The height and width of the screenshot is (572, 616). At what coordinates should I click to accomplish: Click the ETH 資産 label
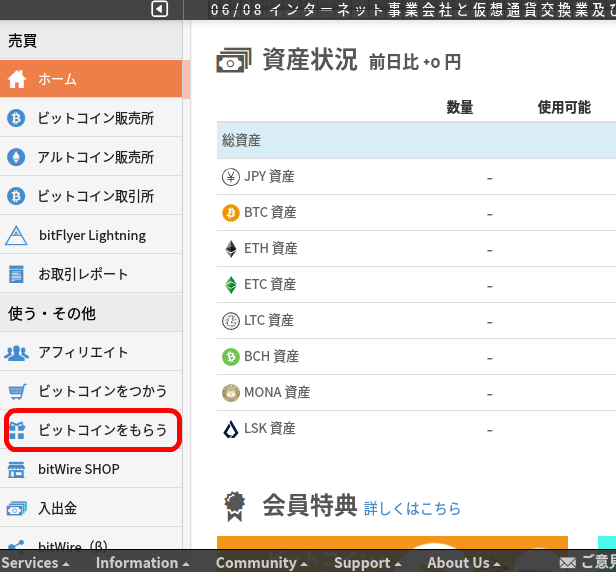coord(271,249)
